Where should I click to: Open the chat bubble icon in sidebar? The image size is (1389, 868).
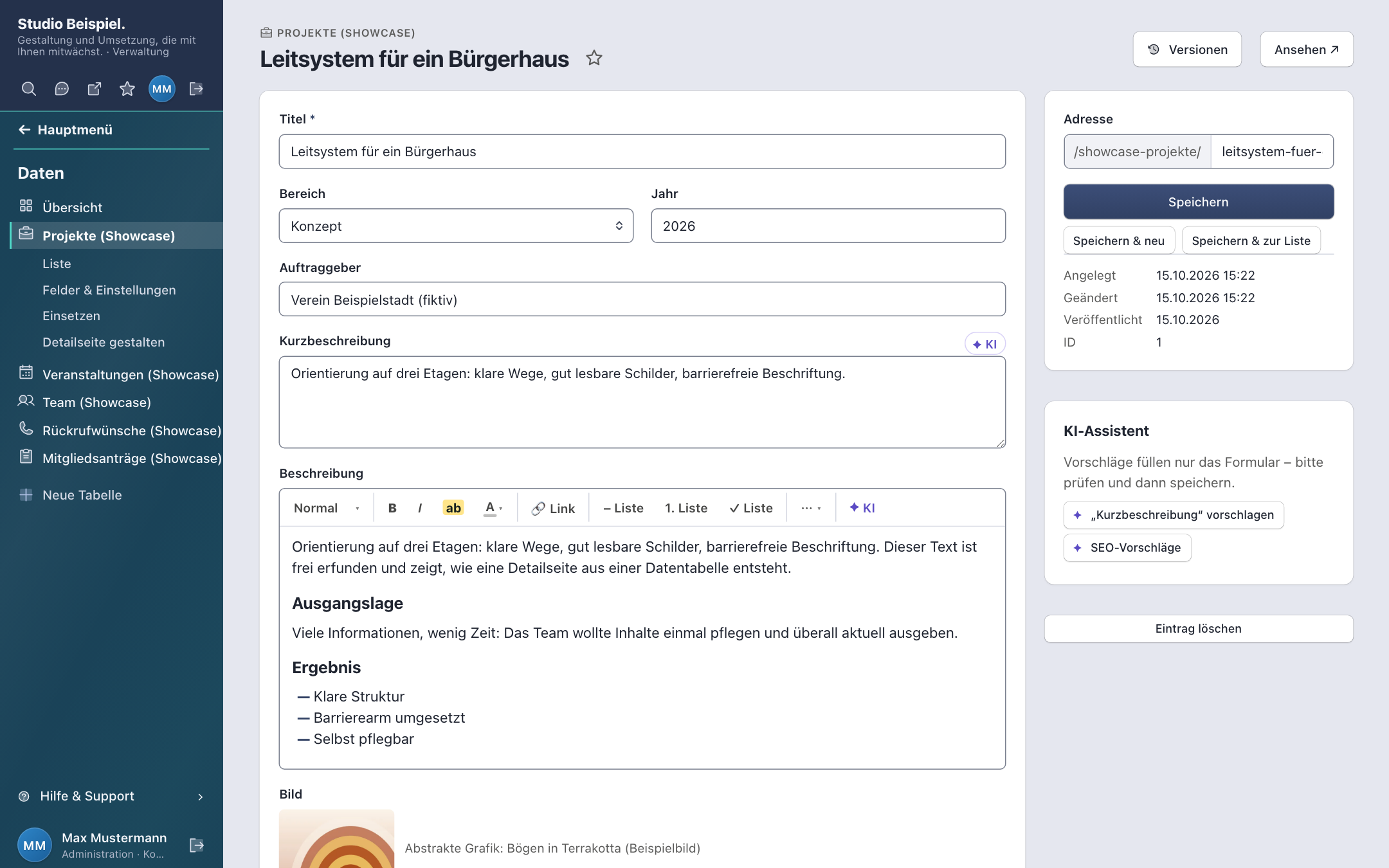(62, 89)
